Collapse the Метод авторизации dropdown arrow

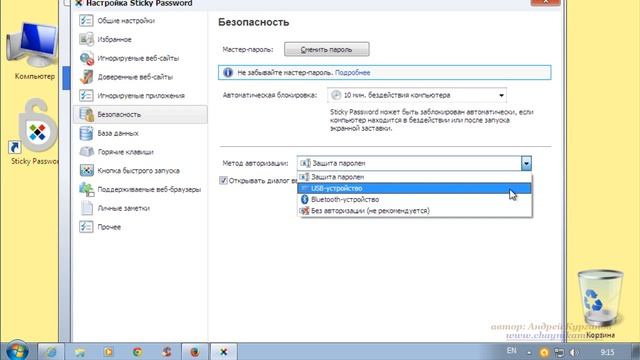point(526,163)
